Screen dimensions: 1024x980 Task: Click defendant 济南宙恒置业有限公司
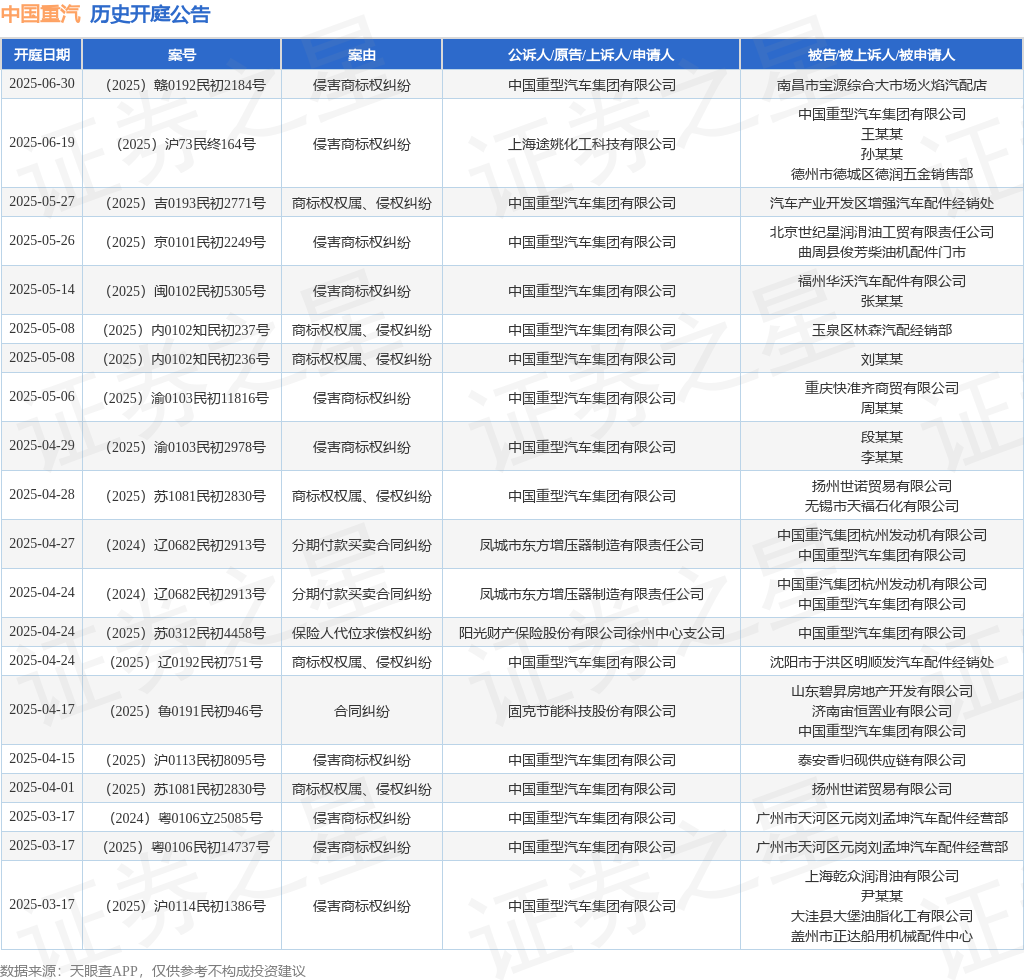pos(882,711)
